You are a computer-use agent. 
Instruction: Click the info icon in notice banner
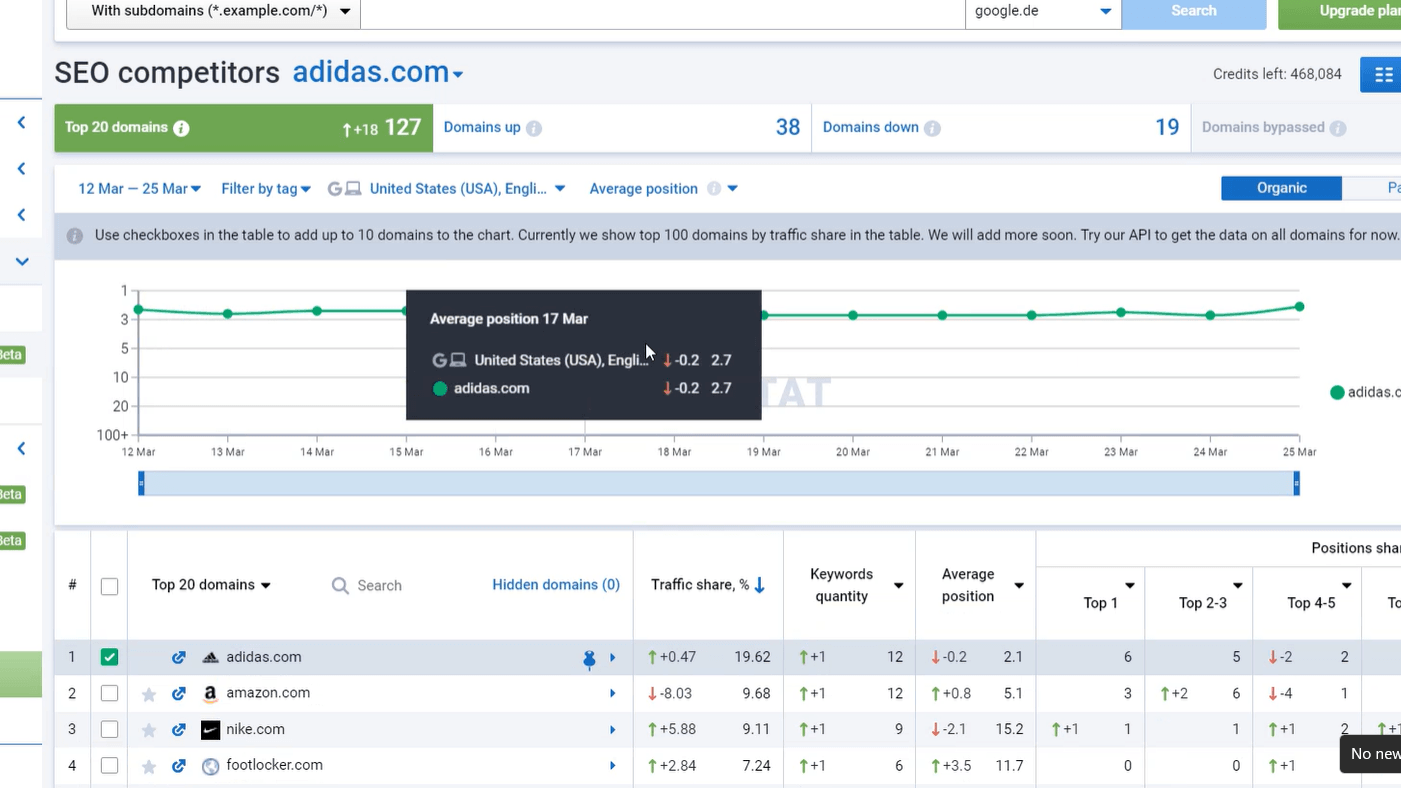tap(75, 236)
